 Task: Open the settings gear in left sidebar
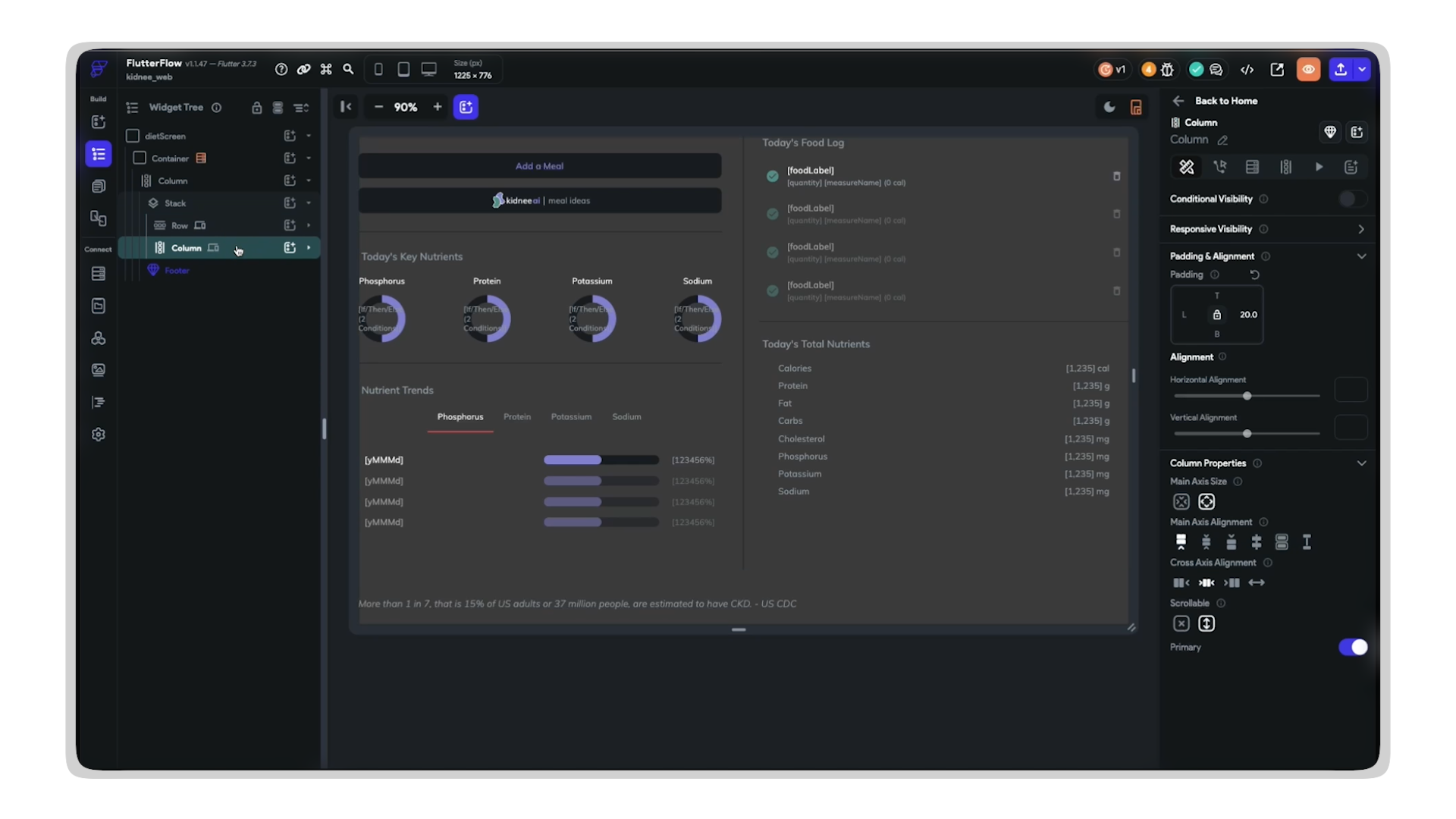[99, 435]
